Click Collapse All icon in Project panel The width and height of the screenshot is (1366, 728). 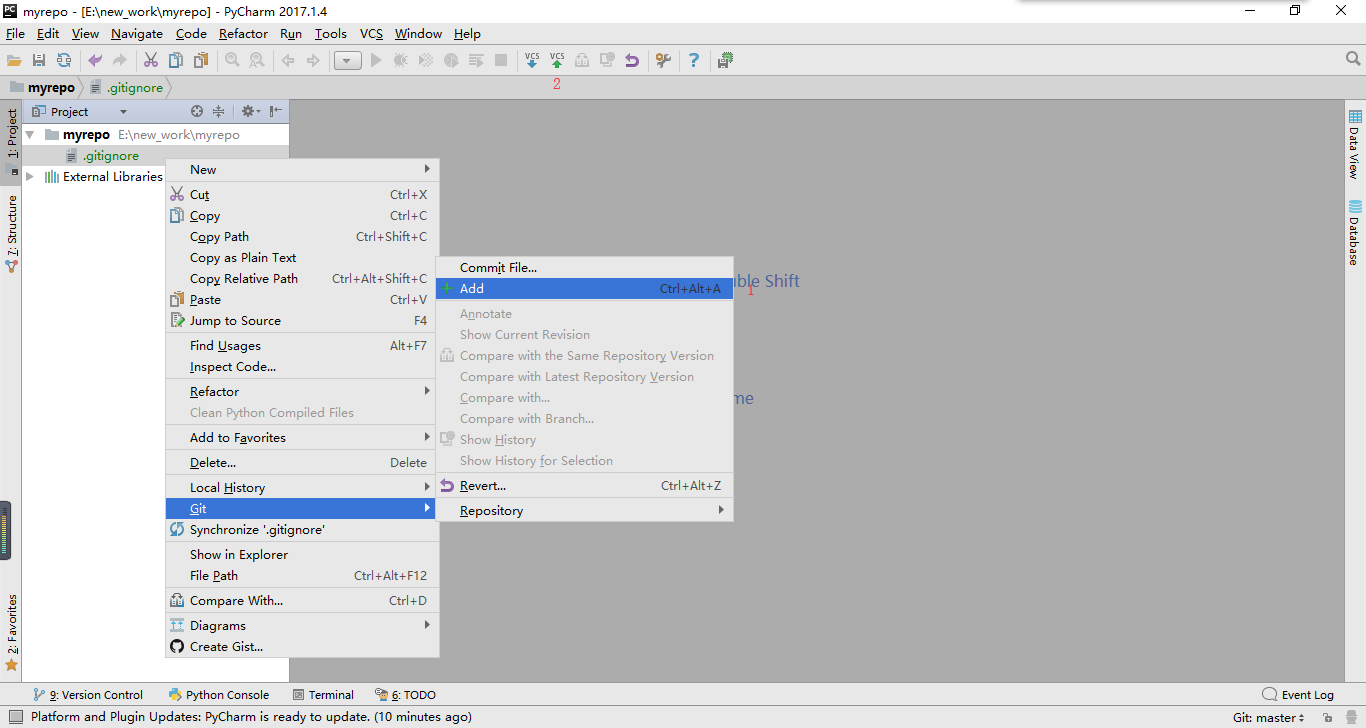[218, 112]
